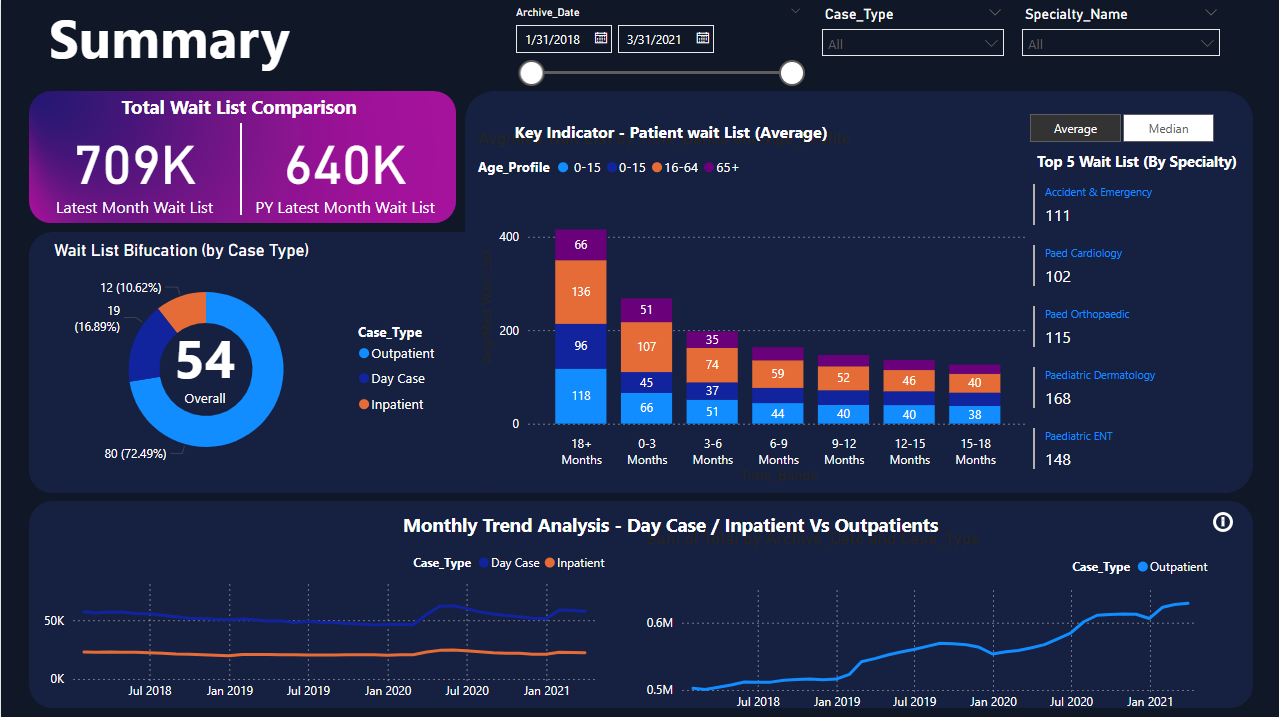Open the calendar picker for the 3/31/2021 date
Image resolution: width=1279 pixels, height=717 pixels.
[703, 39]
